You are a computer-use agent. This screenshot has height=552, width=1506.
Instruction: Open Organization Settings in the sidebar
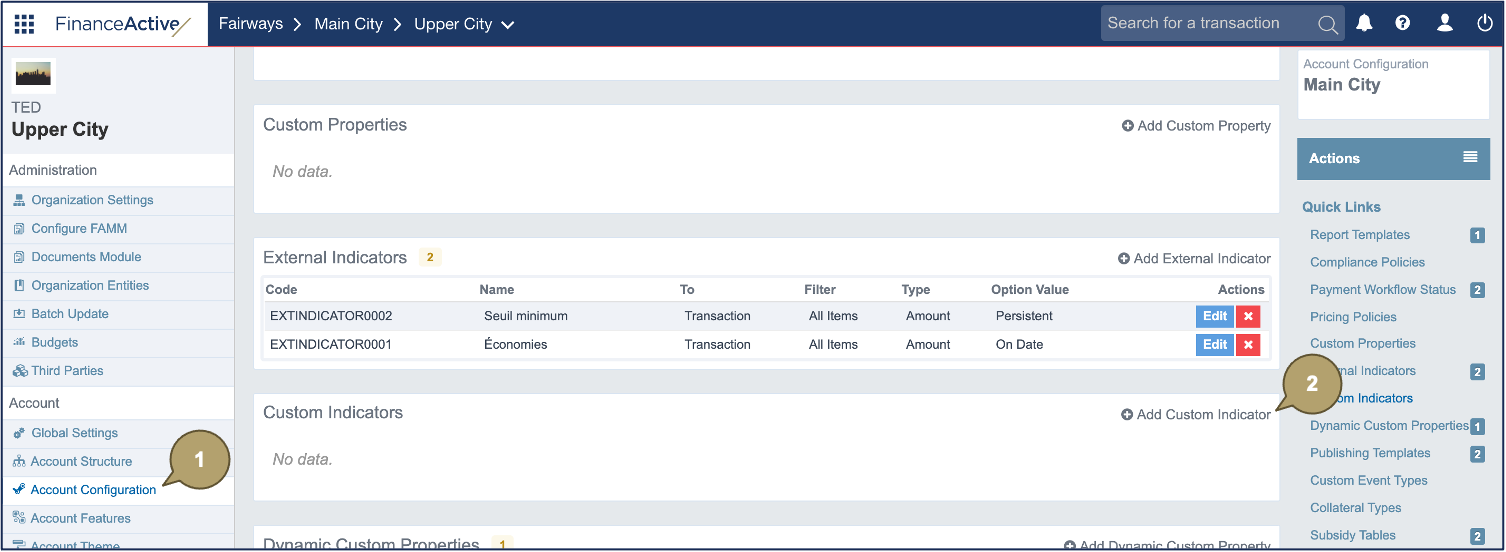pyautogui.click(x=92, y=200)
